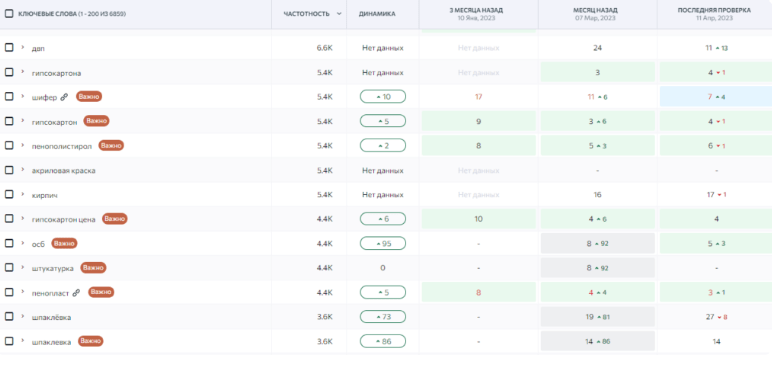Expand the гипсокартона keyword row
The height and width of the screenshot is (391, 772).
tap(23, 72)
